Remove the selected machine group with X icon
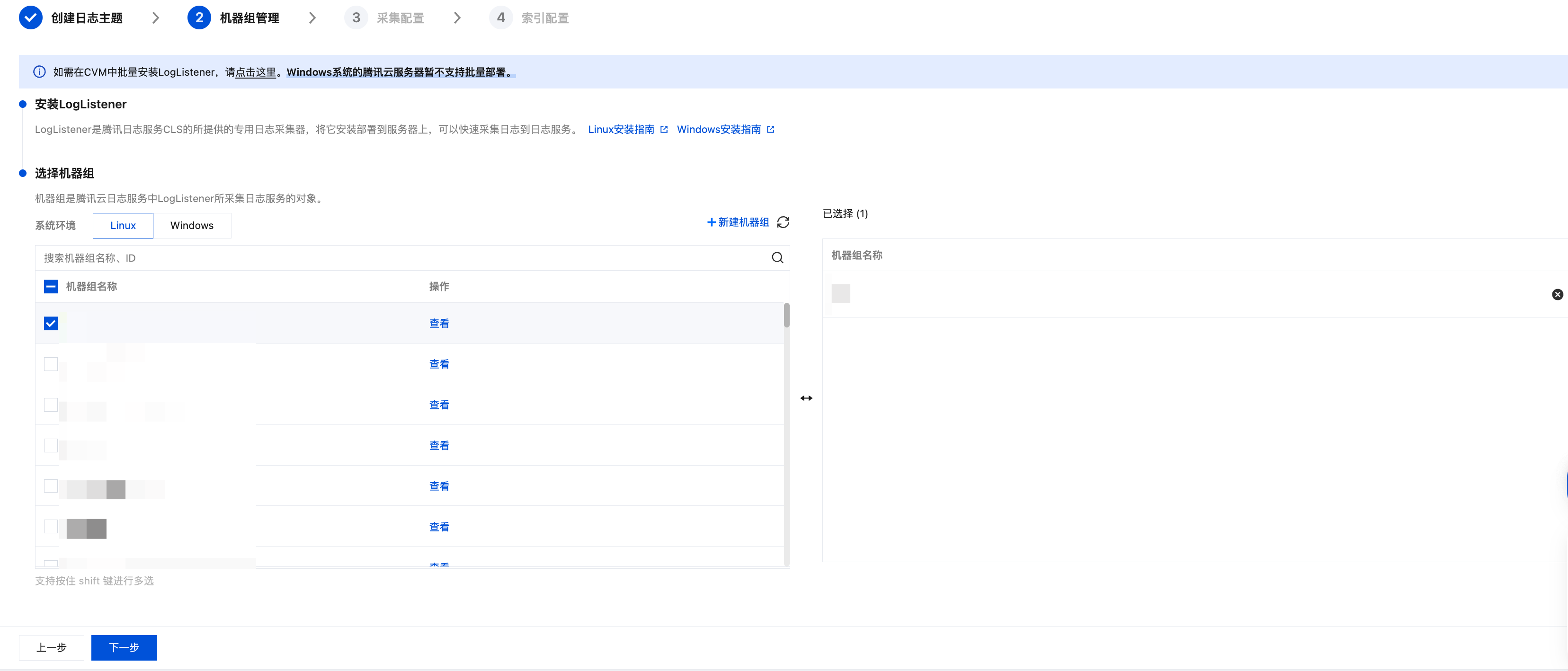 (x=1557, y=294)
